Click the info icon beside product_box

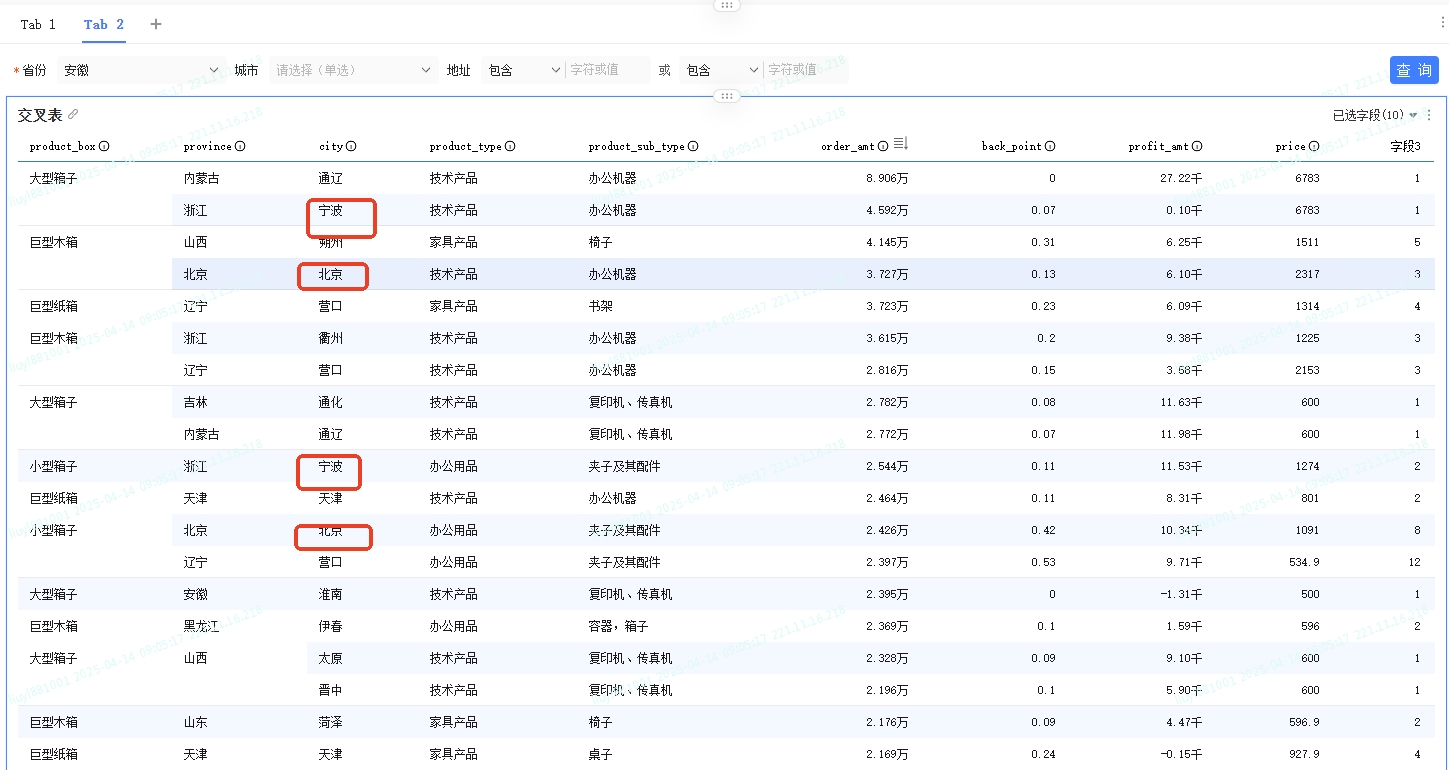pos(104,146)
